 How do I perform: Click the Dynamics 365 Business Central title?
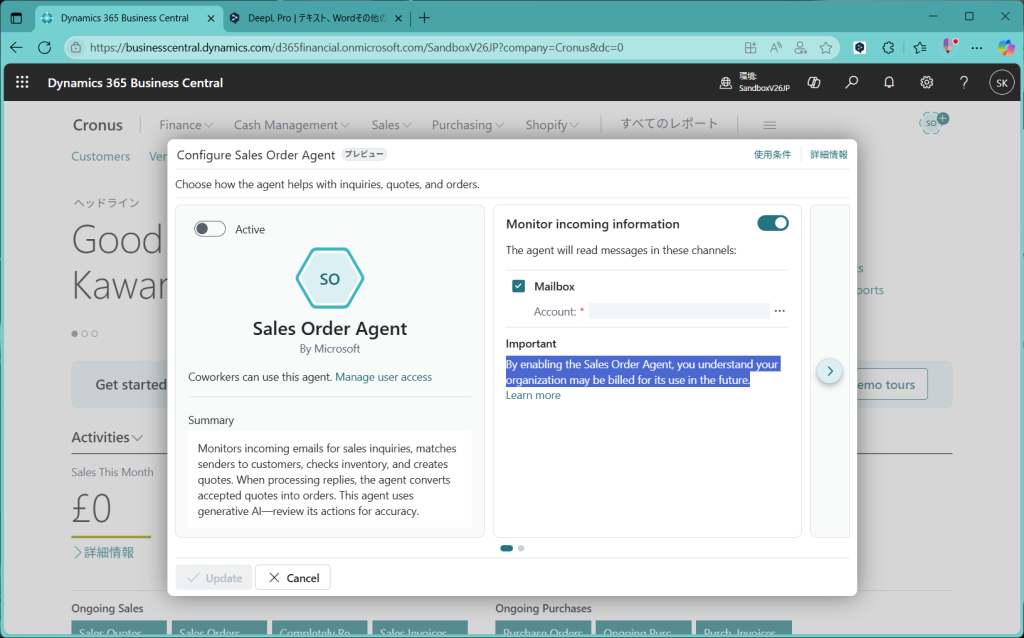[135, 83]
